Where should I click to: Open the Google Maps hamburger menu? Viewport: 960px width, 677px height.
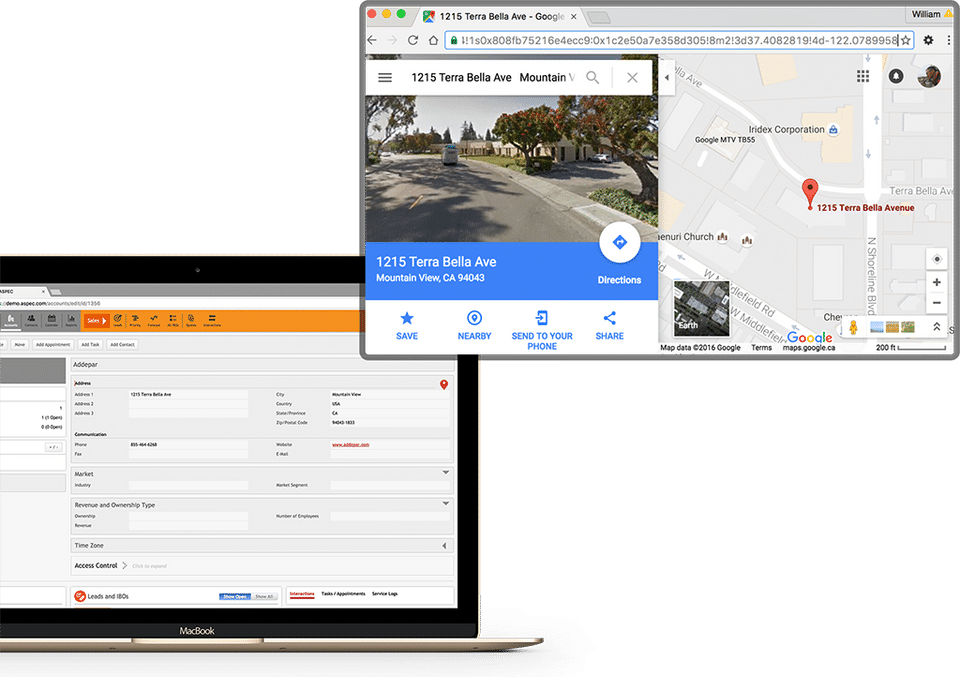[384, 78]
